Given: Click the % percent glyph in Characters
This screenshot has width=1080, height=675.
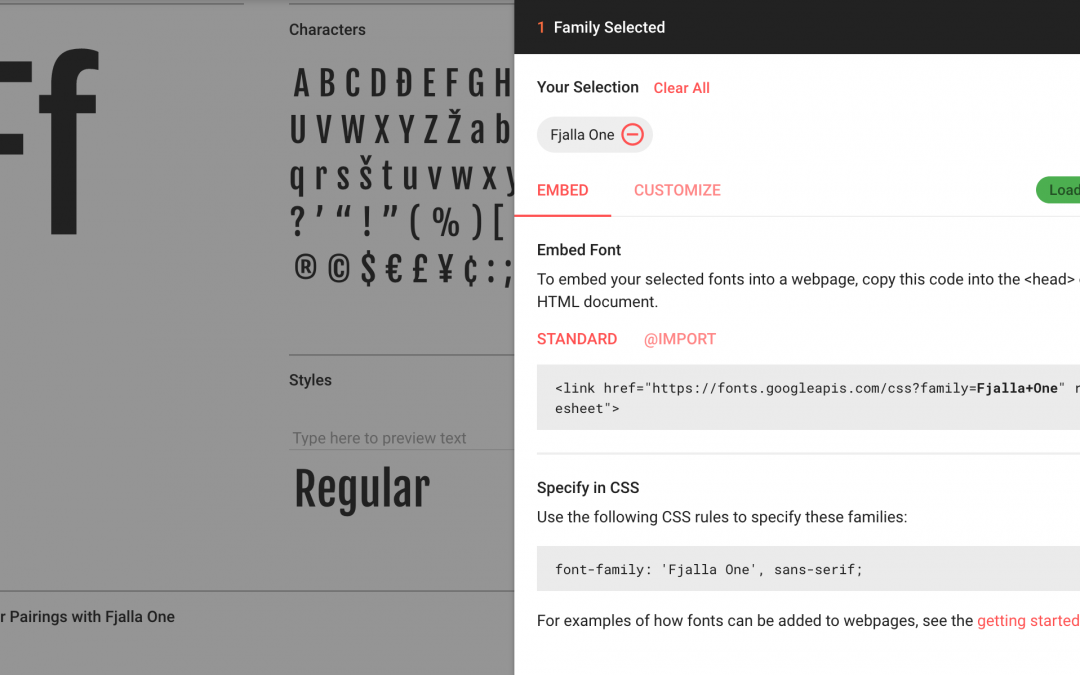Looking at the screenshot, I should click(446, 224).
